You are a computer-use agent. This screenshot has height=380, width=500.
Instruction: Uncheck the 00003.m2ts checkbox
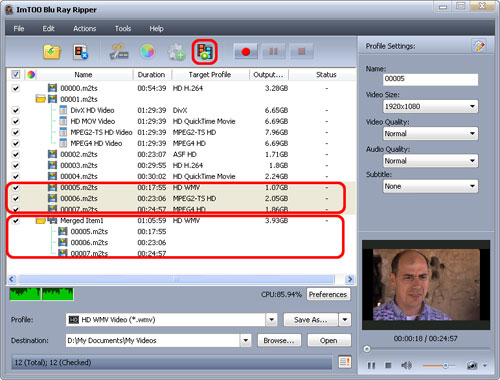coord(16,165)
